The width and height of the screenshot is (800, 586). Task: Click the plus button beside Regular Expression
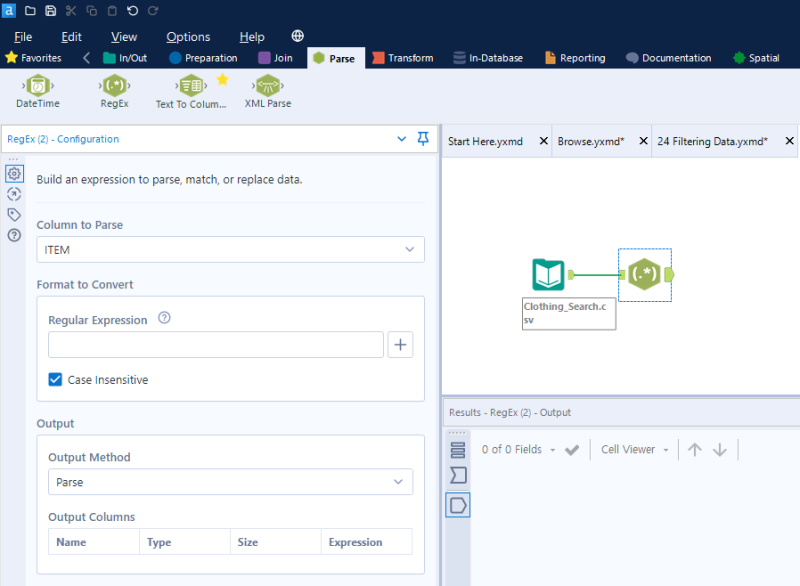(401, 345)
